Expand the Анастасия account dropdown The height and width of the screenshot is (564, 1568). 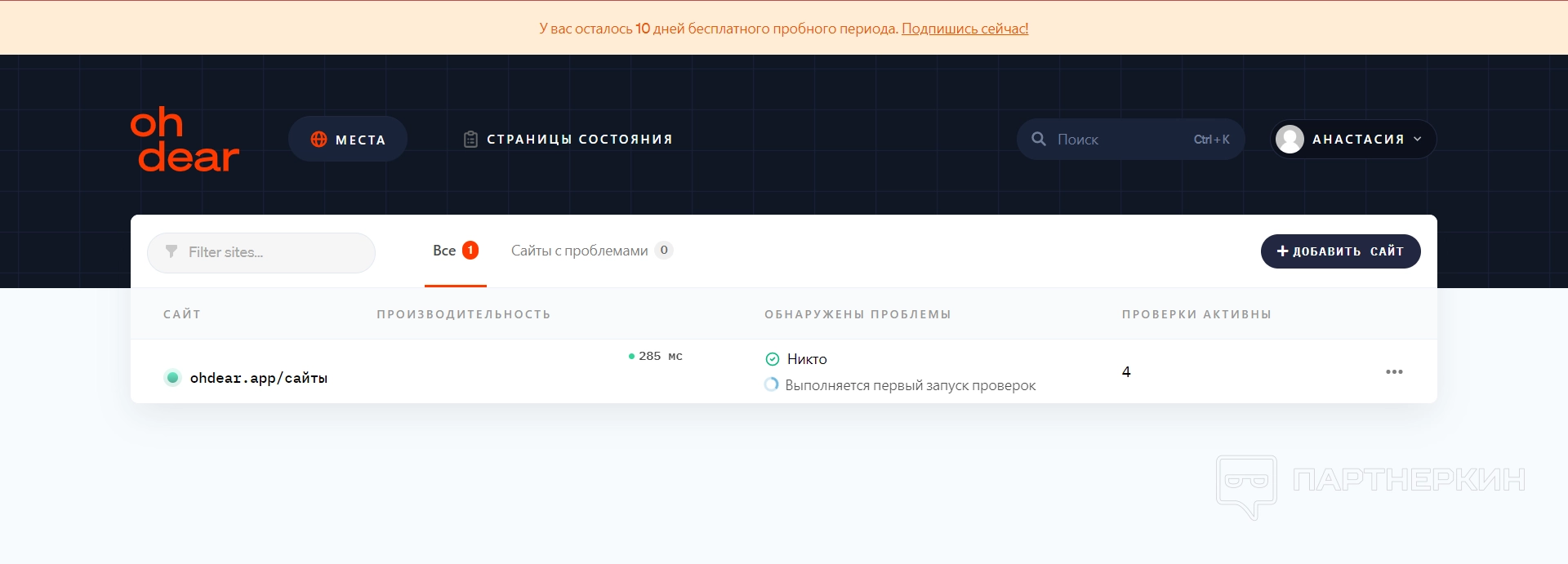coord(1417,140)
